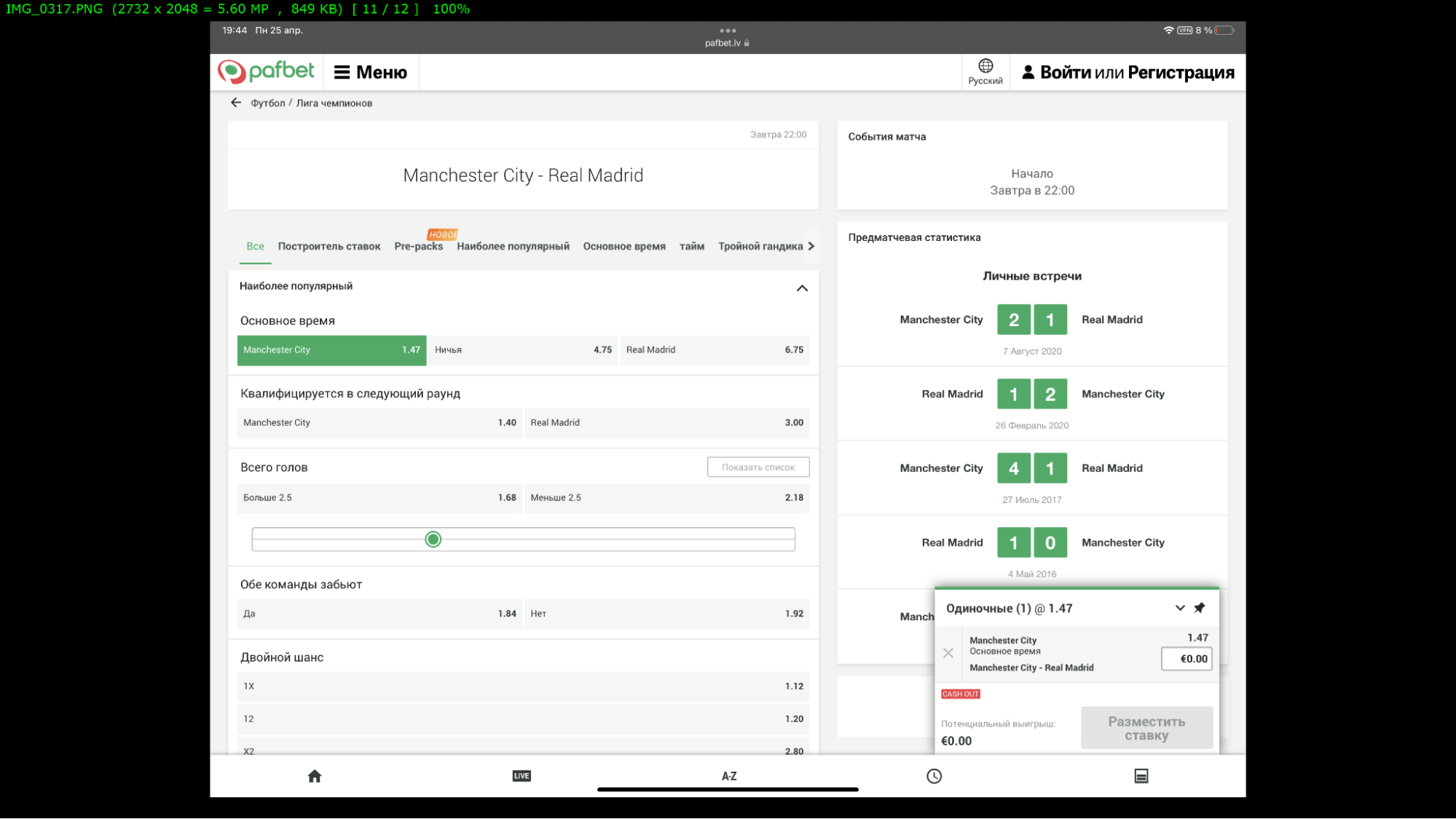This screenshot has height=819, width=1456.
Task: Click the CASH OUT badge
Action: pyautogui.click(x=961, y=694)
